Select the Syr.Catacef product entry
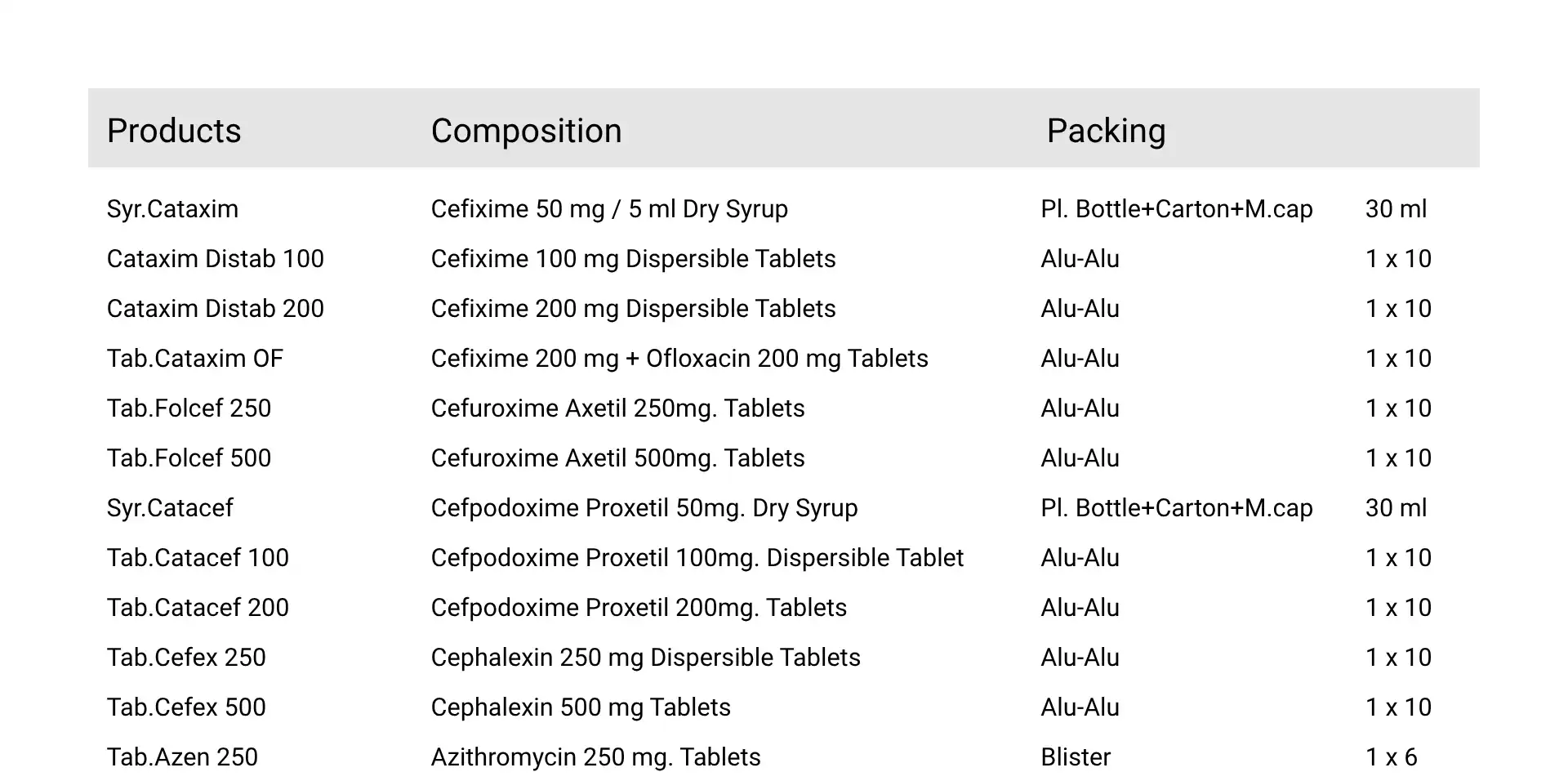Image resolution: width=1568 pixels, height=781 pixels. [x=170, y=508]
